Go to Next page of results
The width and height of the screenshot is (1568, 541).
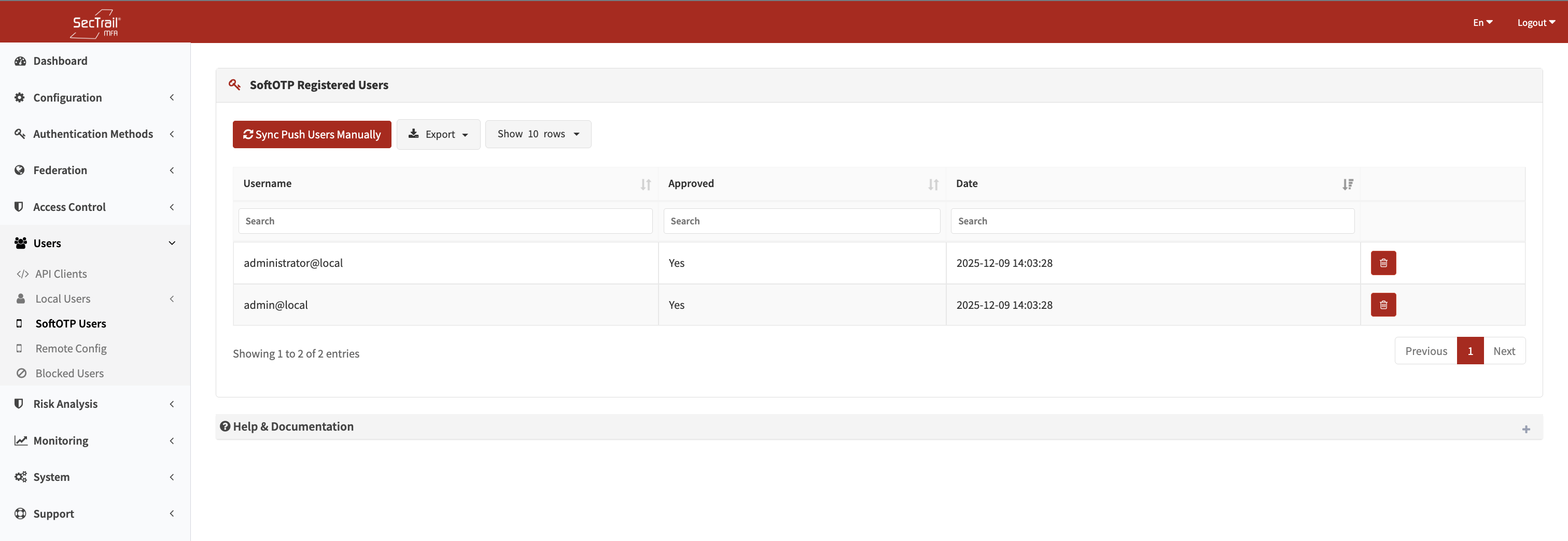(x=1504, y=350)
